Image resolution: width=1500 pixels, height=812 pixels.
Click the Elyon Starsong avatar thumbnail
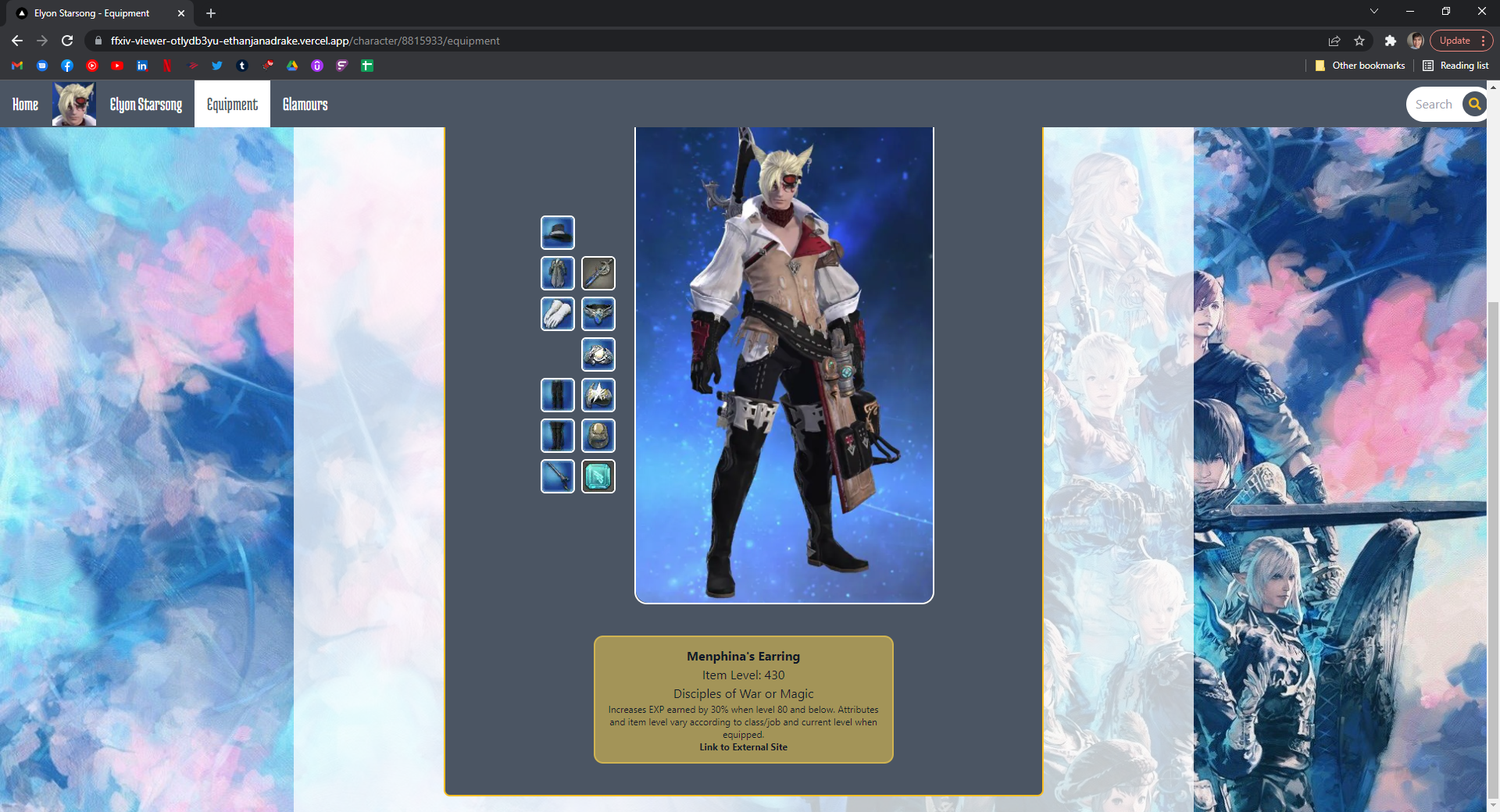(x=74, y=104)
